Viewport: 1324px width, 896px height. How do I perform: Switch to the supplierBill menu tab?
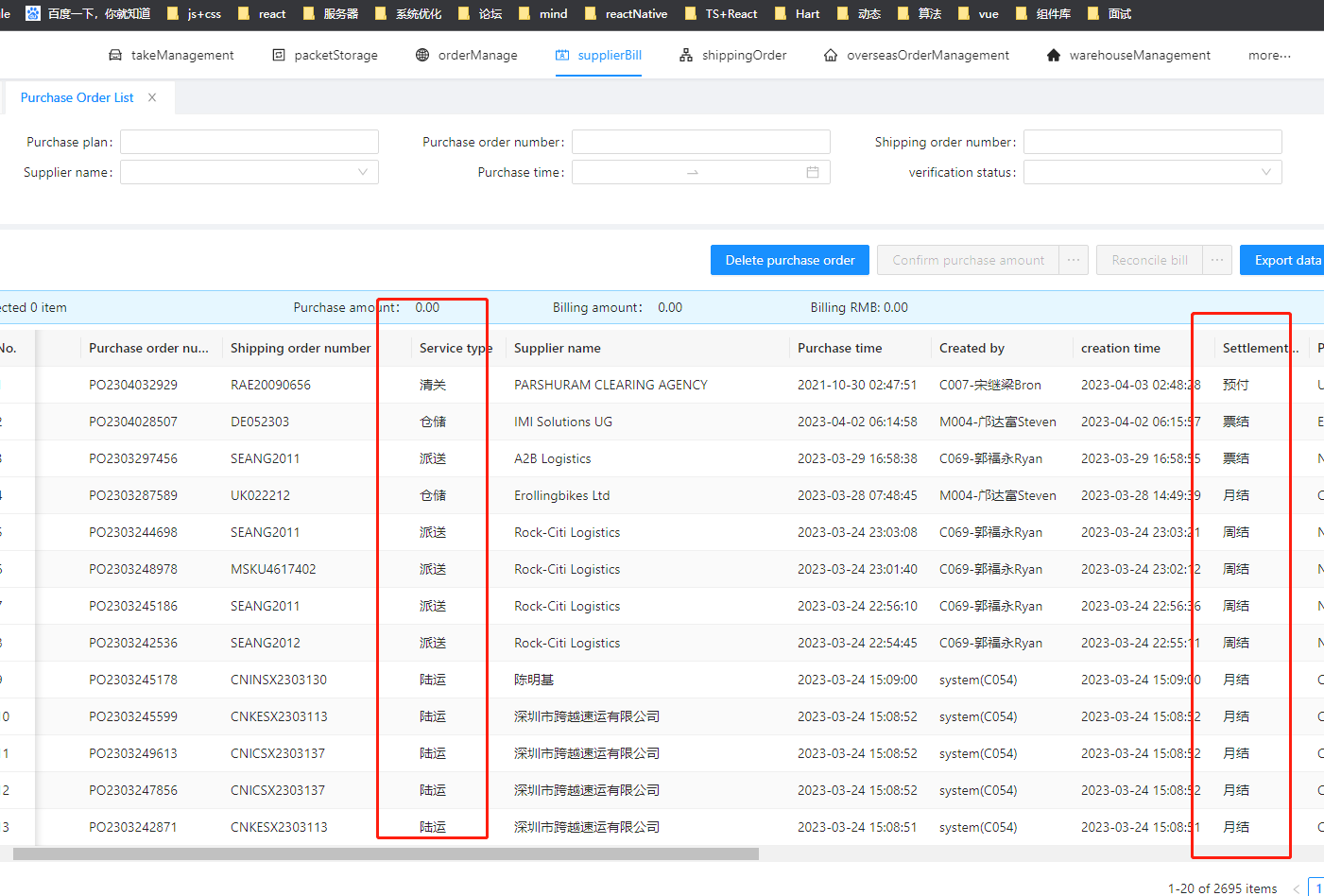point(598,56)
